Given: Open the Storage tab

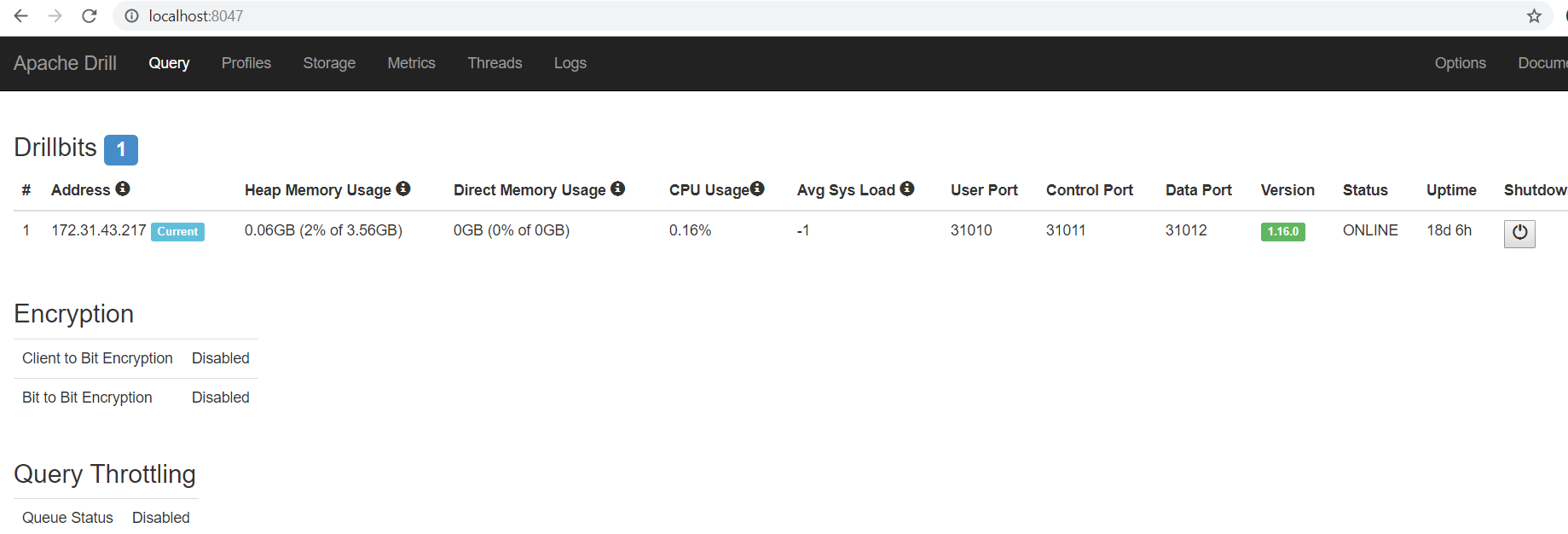Looking at the screenshot, I should click(x=329, y=63).
